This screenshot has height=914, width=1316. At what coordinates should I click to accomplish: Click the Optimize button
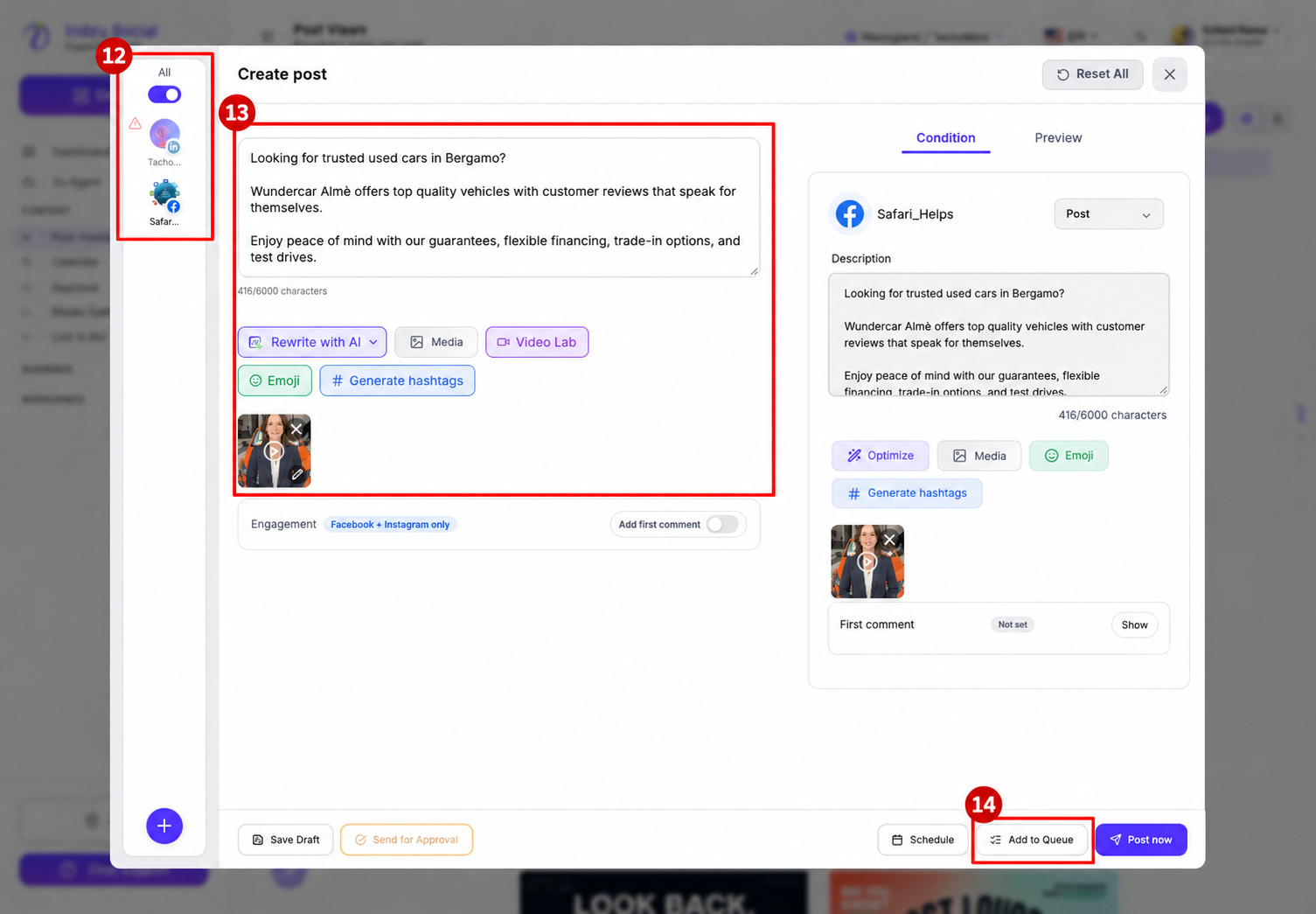[881, 456]
